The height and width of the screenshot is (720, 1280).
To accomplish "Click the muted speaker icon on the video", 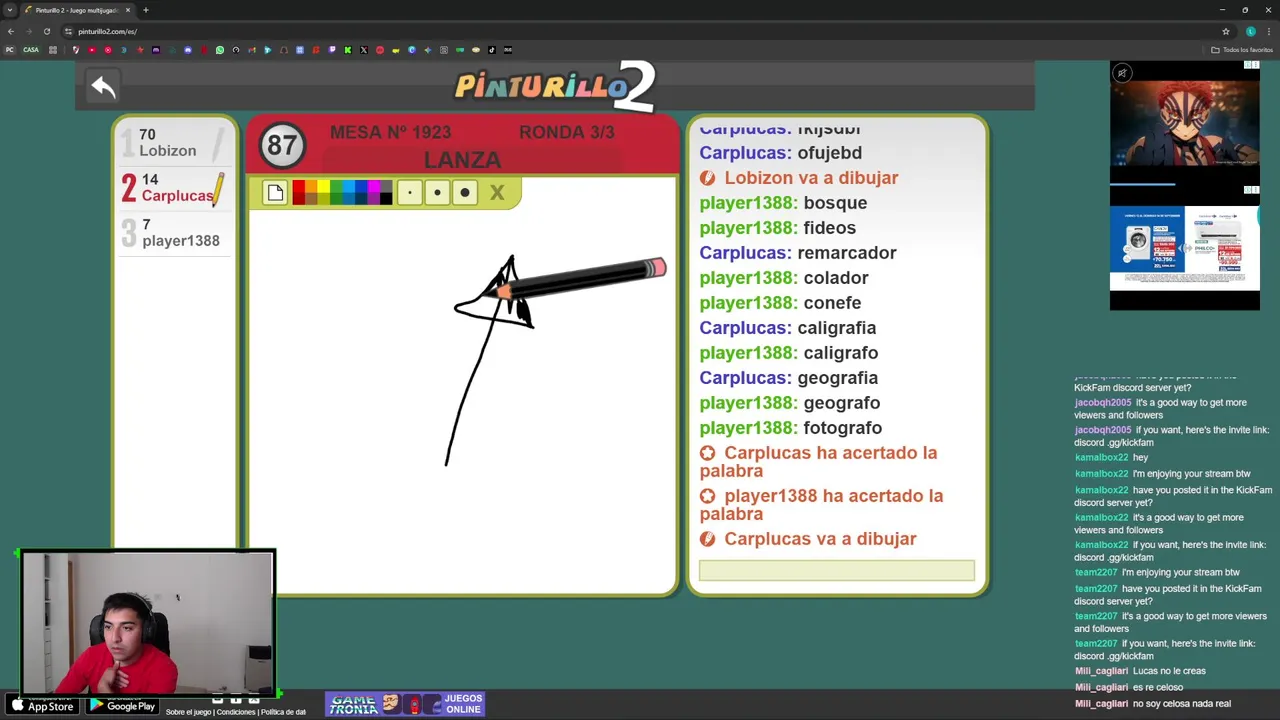I will (1122, 73).
